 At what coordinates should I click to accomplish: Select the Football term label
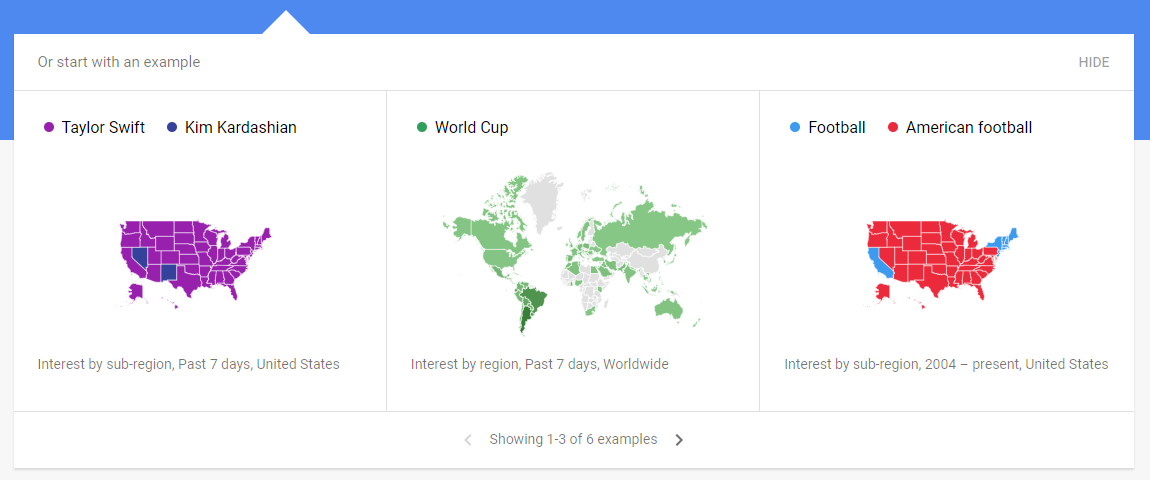pos(837,128)
